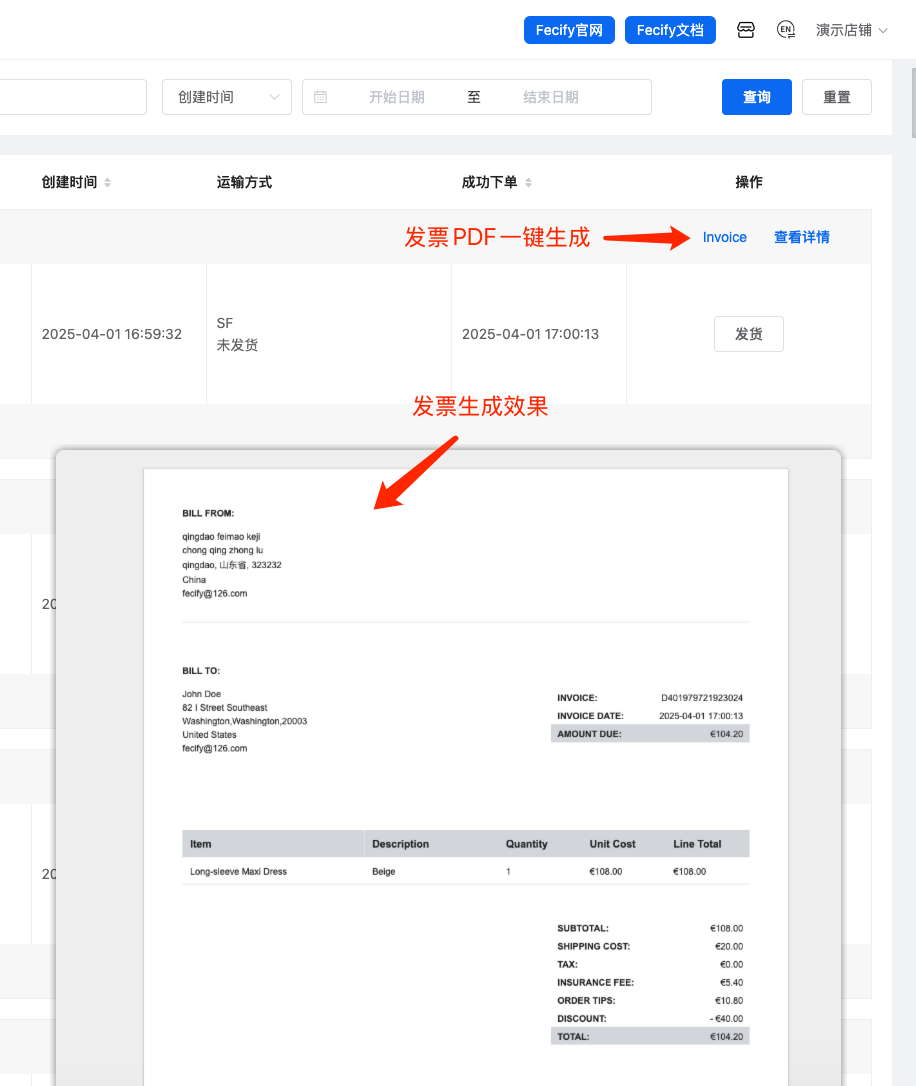The image size is (916, 1086).
Task: Select the 开始日期 start date field
Action: (x=397, y=97)
